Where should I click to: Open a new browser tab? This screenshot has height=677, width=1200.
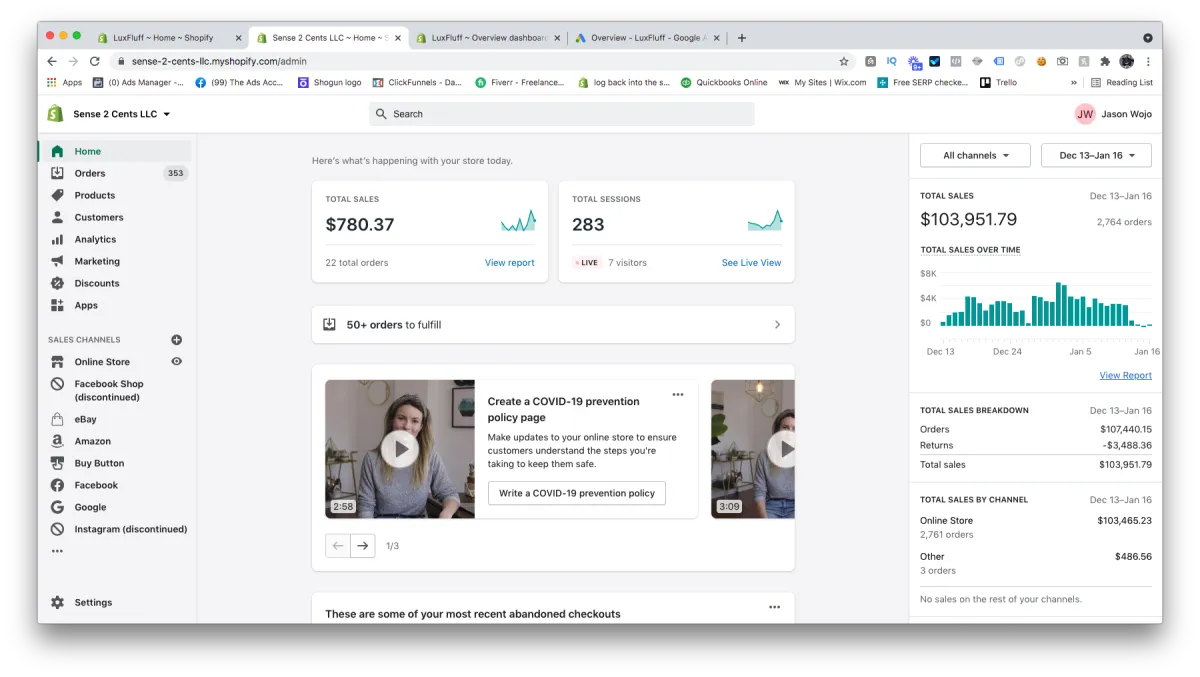[x=742, y=38]
